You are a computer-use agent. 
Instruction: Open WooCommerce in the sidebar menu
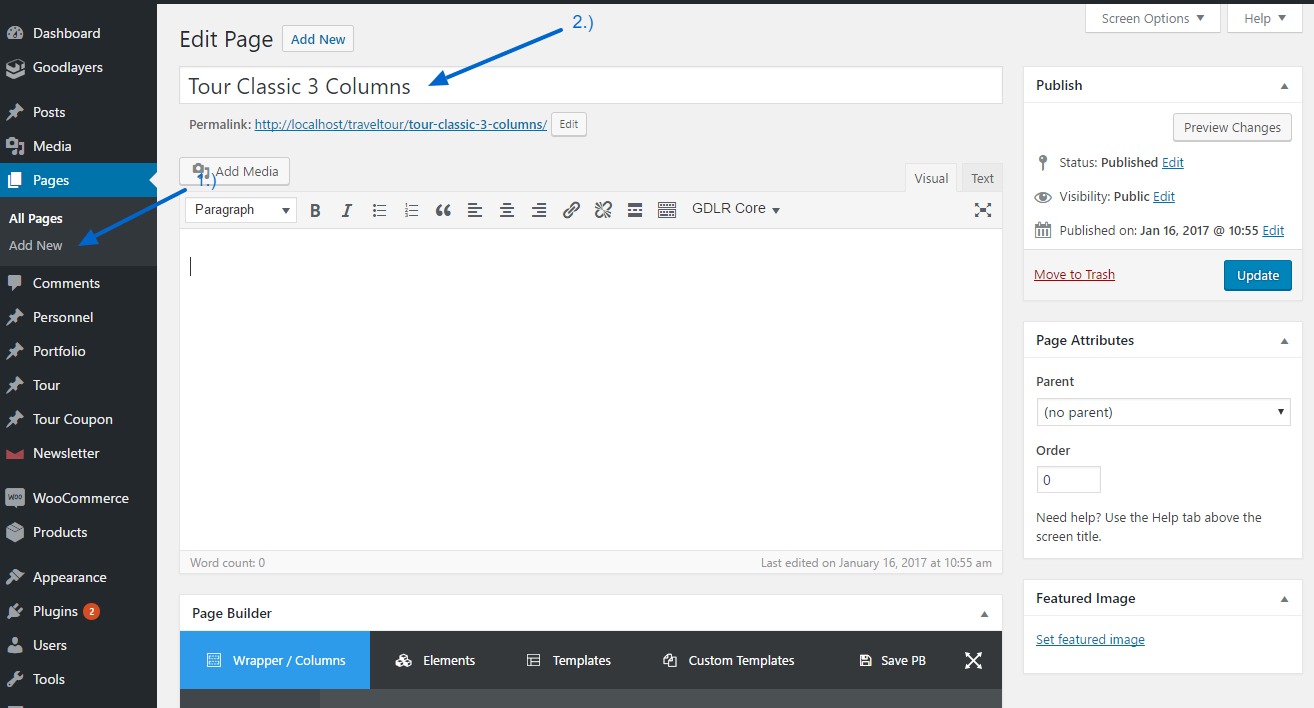(x=80, y=498)
